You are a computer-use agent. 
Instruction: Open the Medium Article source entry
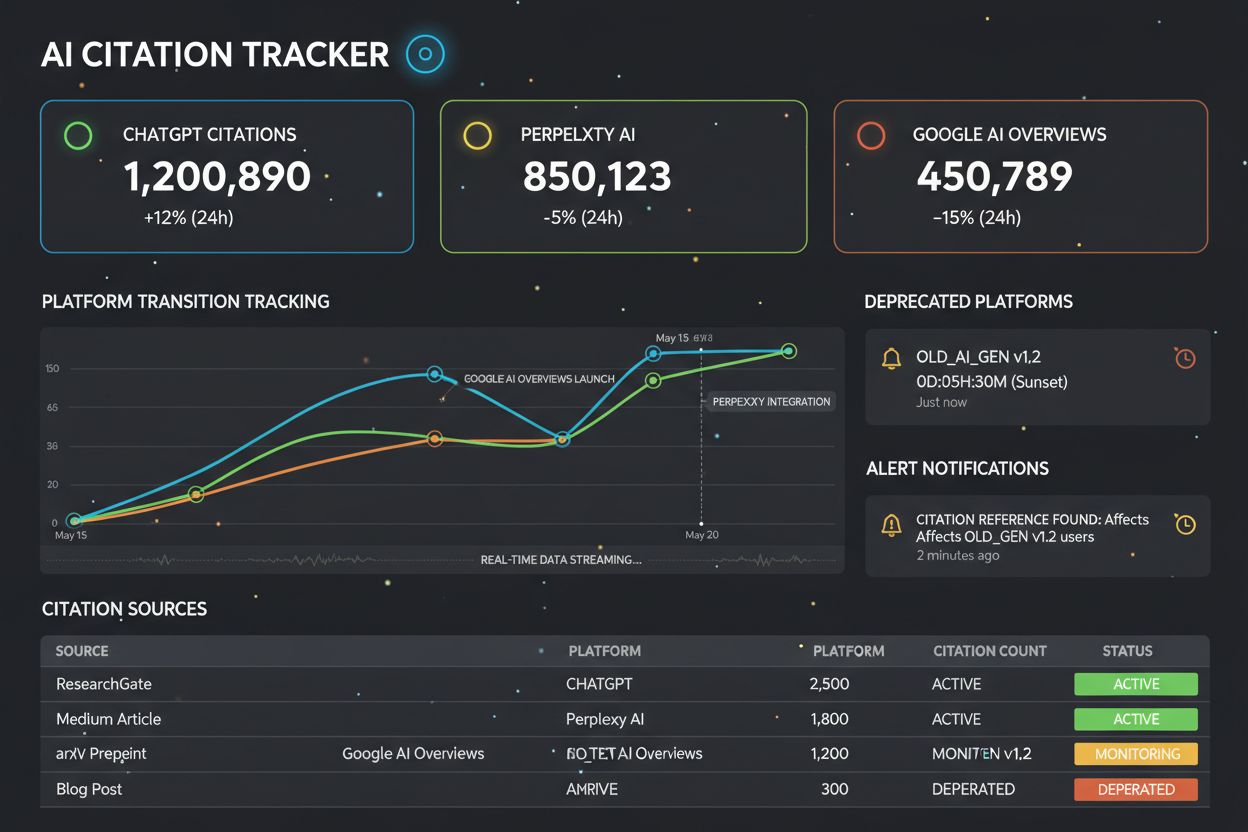(x=107, y=719)
